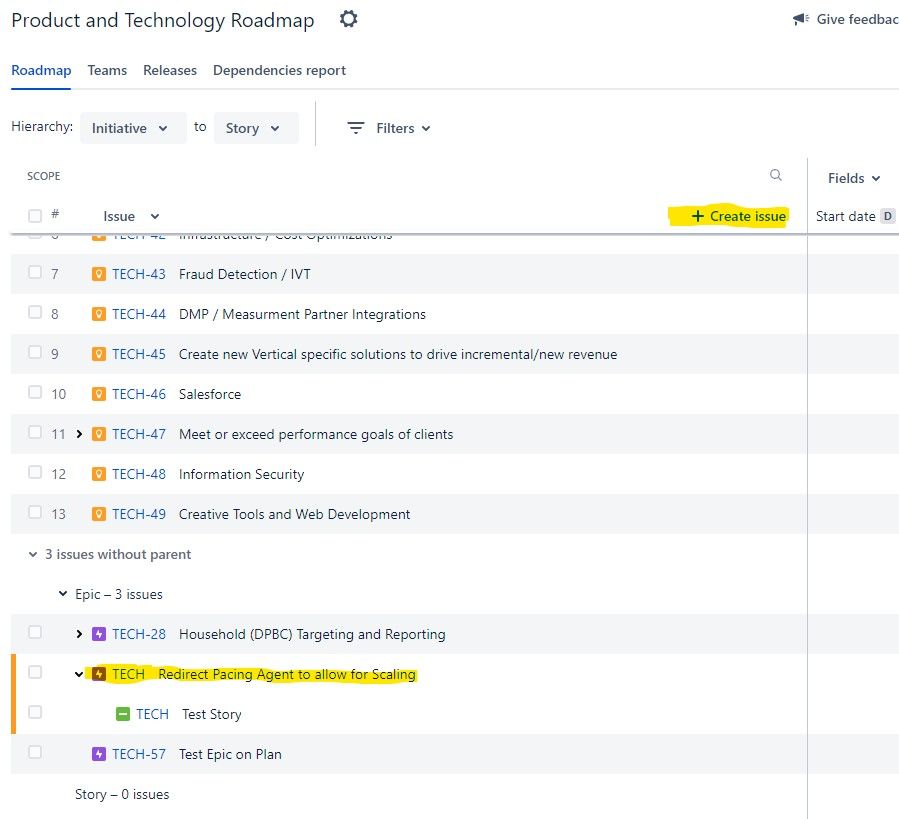The width and height of the screenshot is (899, 819).
Task: Select the Salesforce row checkbox
Action: coord(35,392)
